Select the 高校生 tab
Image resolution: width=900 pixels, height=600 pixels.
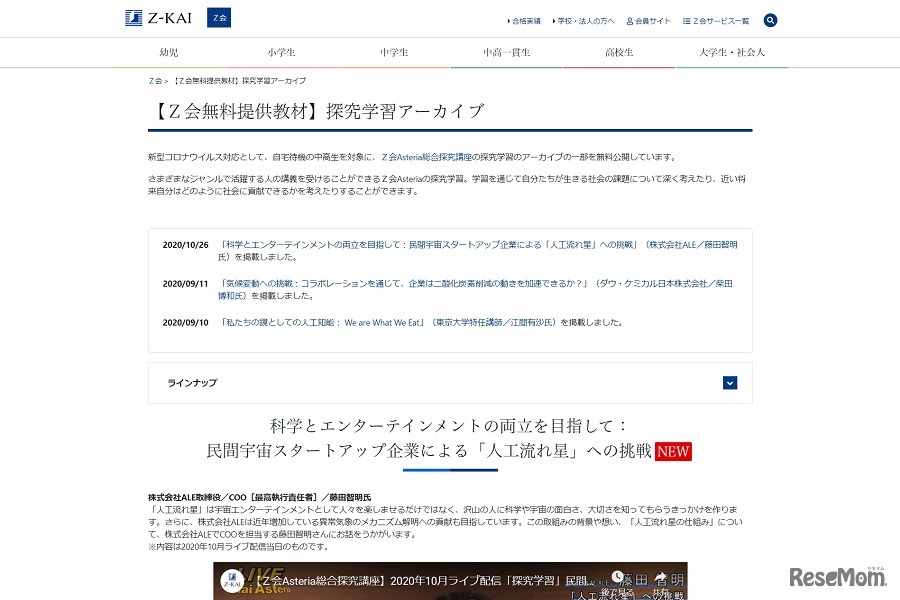tap(619, 51)
